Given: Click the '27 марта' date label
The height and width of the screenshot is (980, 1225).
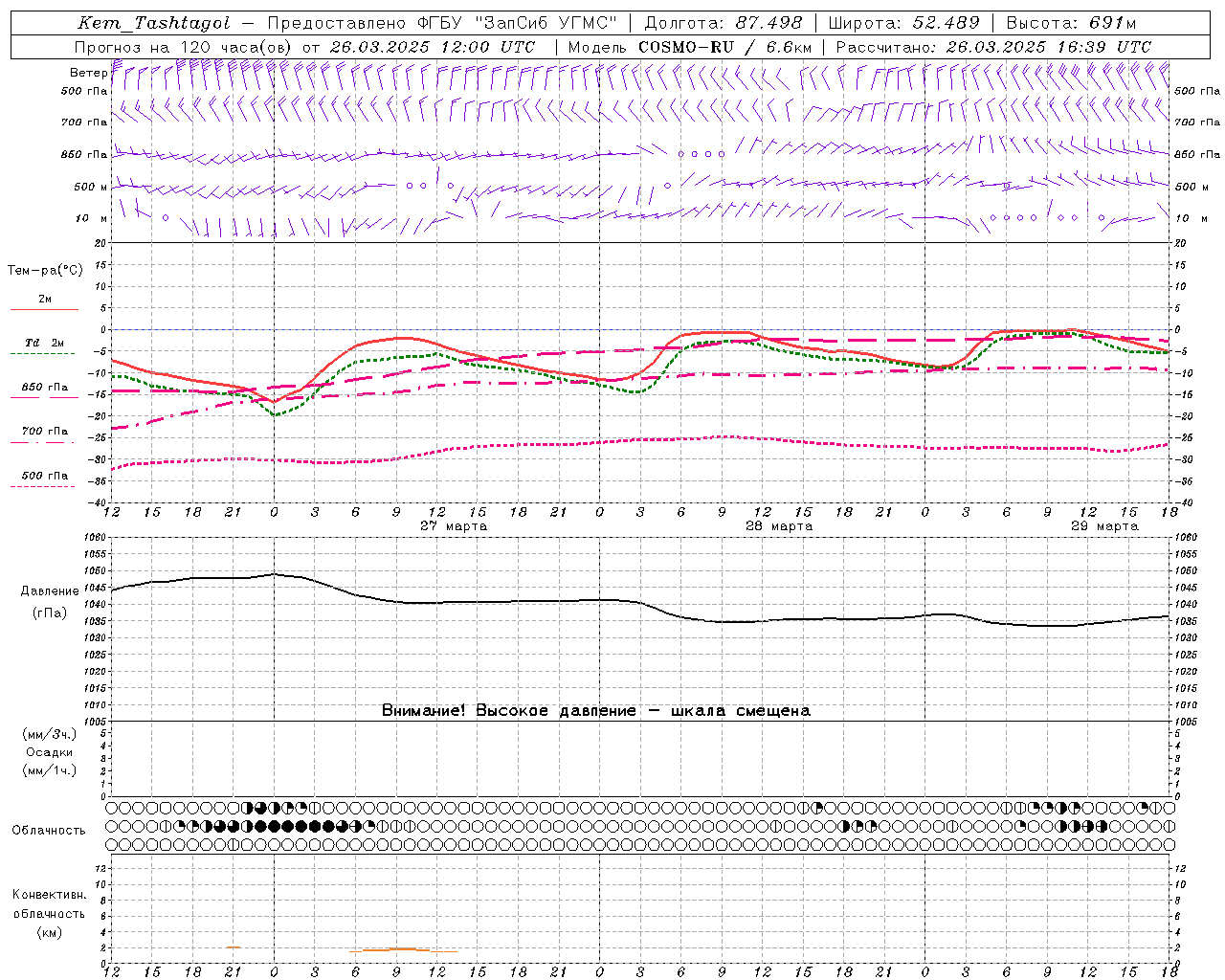Looking at the screenshot, I should [454, 526].
